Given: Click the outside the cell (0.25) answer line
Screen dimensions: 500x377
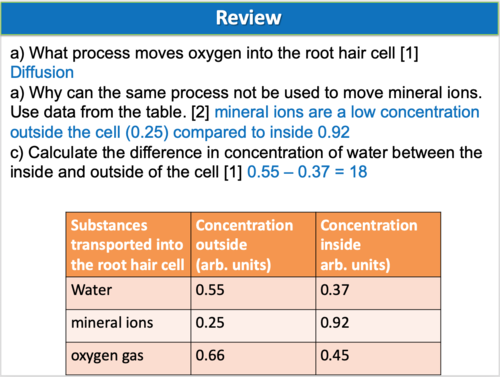Looking at the screenshot, I should (x=180, y=132).
